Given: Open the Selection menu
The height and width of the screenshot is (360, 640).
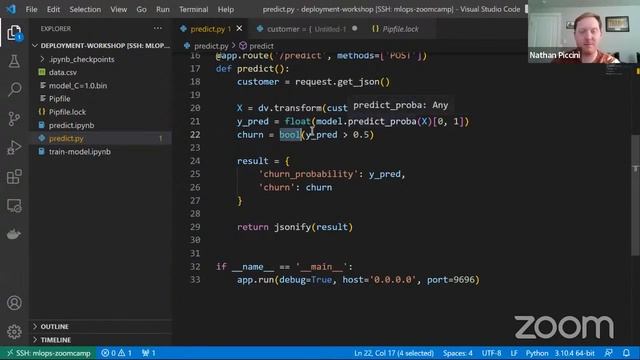Looking at the screenshot, I should pyautogui.click(x=85, y=9).
